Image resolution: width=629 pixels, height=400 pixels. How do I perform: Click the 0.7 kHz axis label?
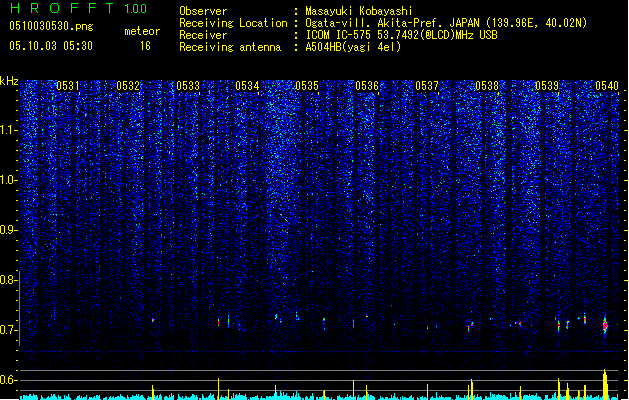point(8,330)
